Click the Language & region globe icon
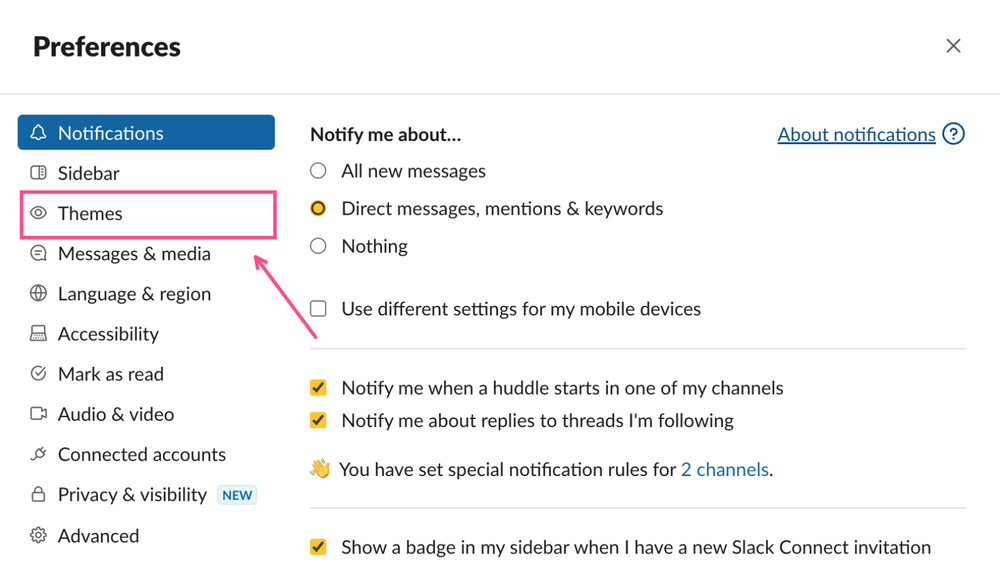Image resolution: width=1000 pixels, height=586 pixels. [40, 293]
